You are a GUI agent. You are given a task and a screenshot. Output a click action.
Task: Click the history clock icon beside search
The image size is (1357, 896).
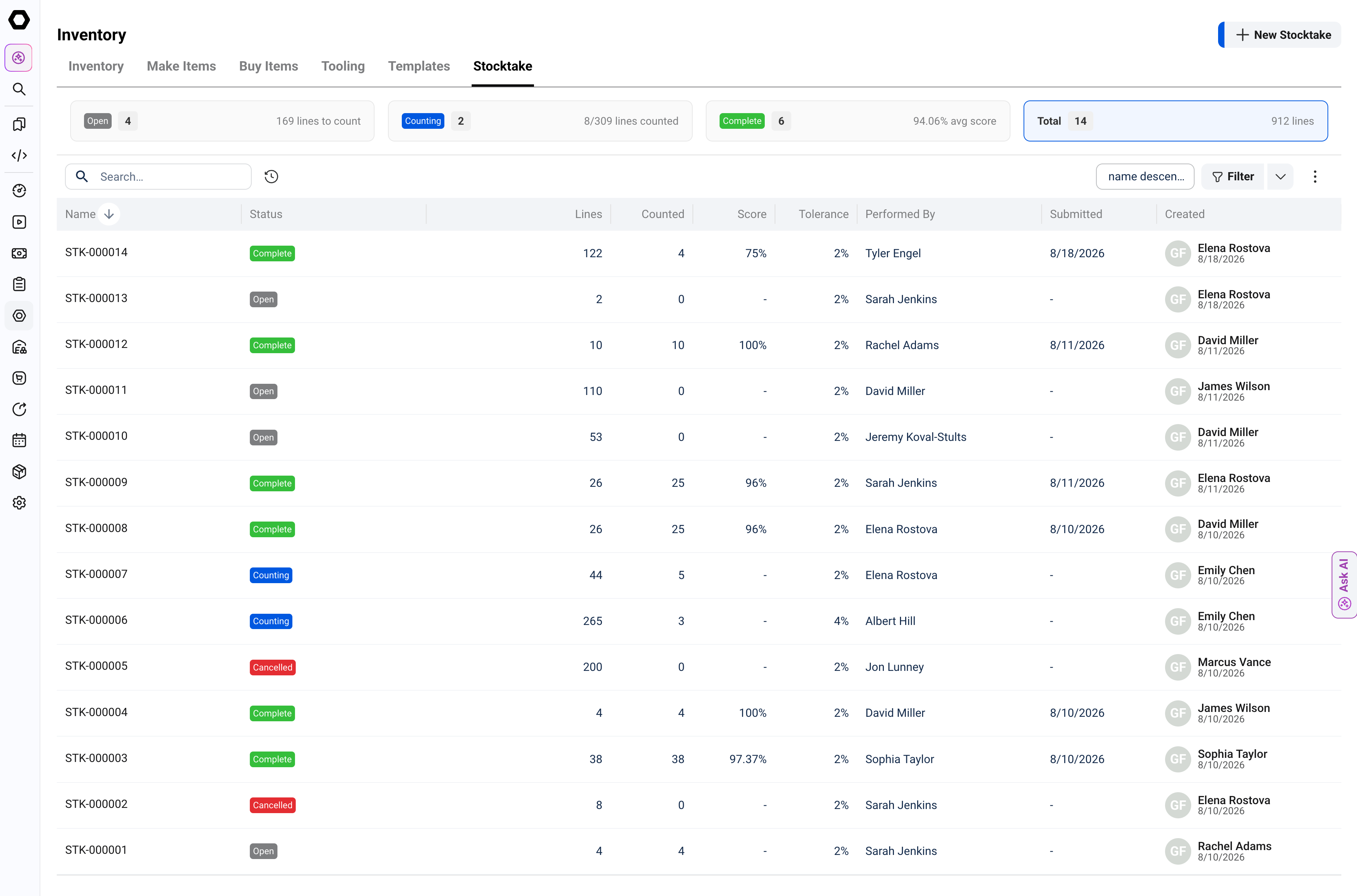271,177
